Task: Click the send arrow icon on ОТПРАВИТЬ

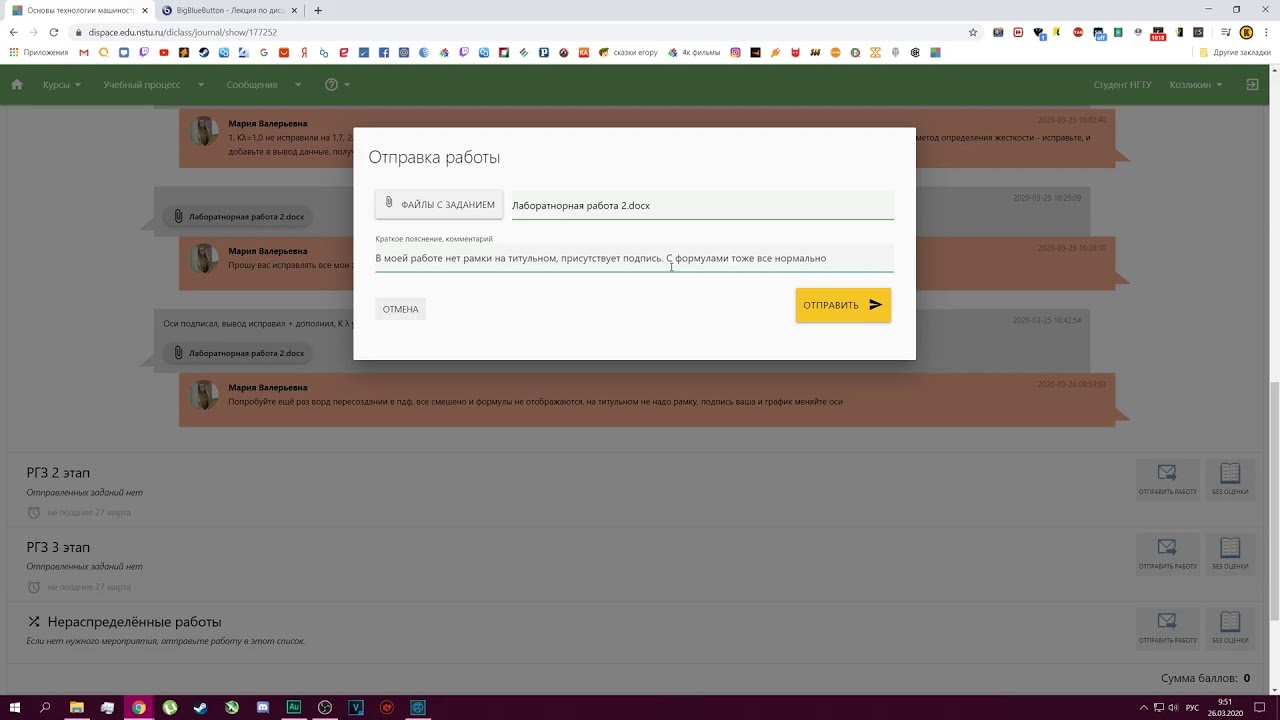Action: click(875, 305)
